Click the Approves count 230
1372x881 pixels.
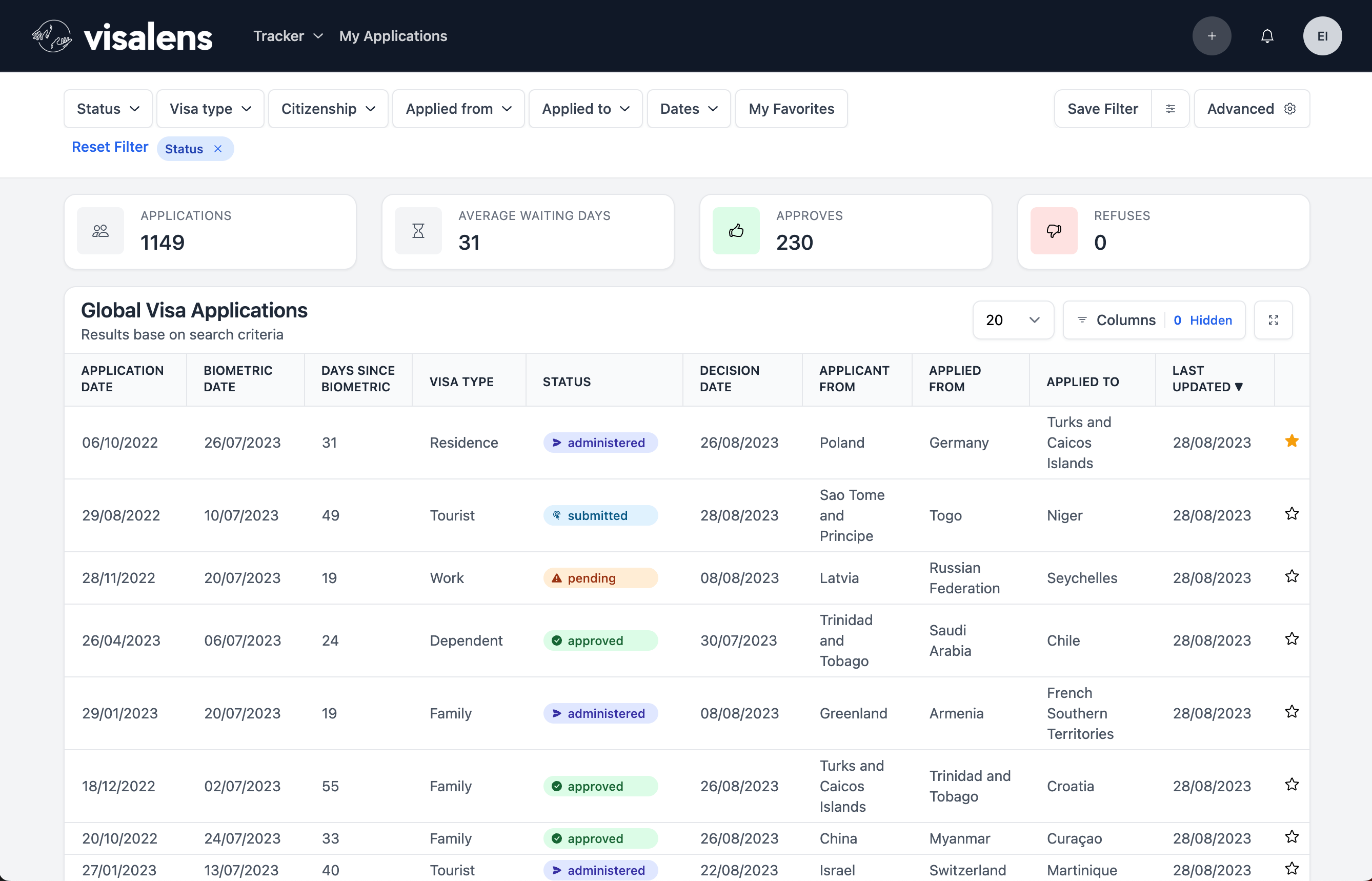click(x=794, y=243)
